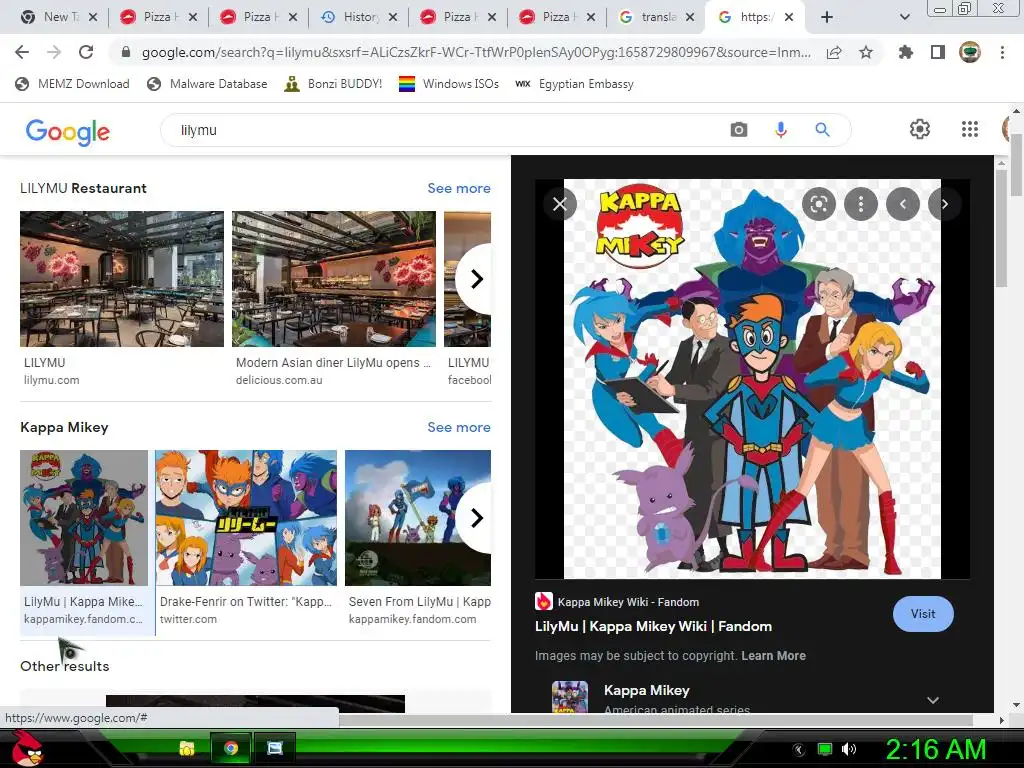Click the 2:16 AM clock

pyautogui.click(x=936, y=750)
